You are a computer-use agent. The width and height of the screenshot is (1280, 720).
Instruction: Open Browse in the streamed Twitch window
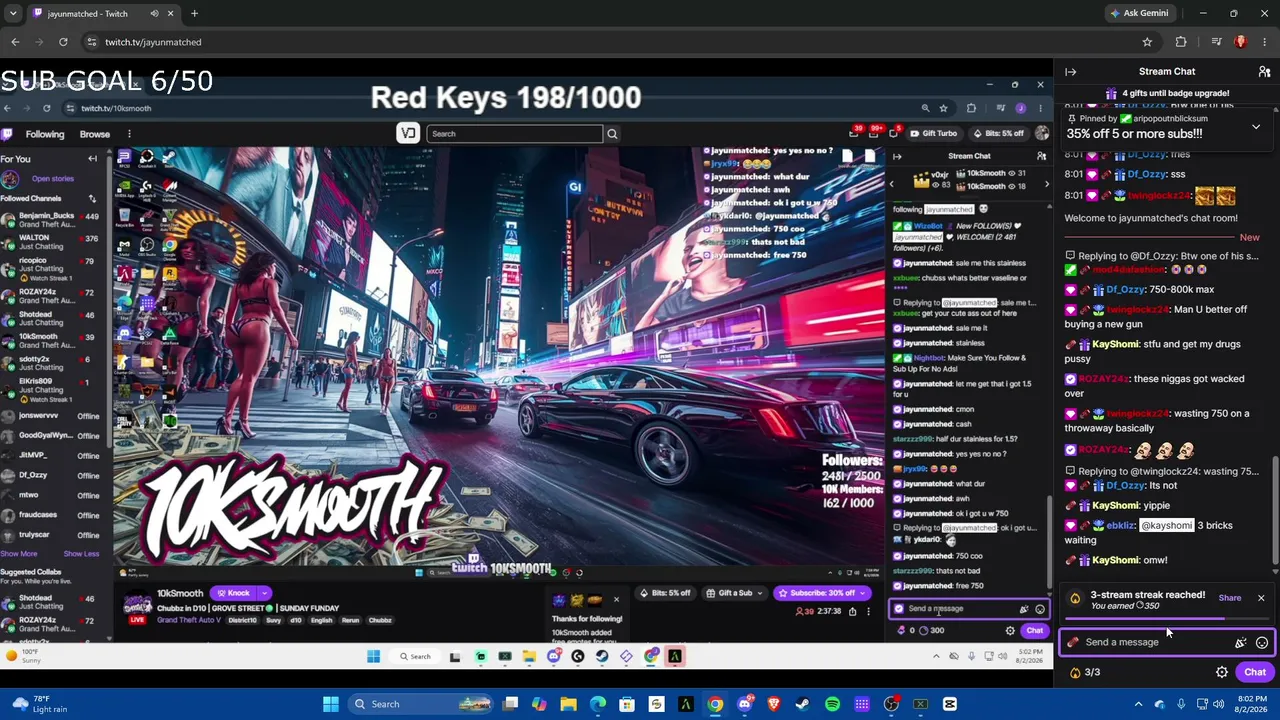[x=95, y=134]
